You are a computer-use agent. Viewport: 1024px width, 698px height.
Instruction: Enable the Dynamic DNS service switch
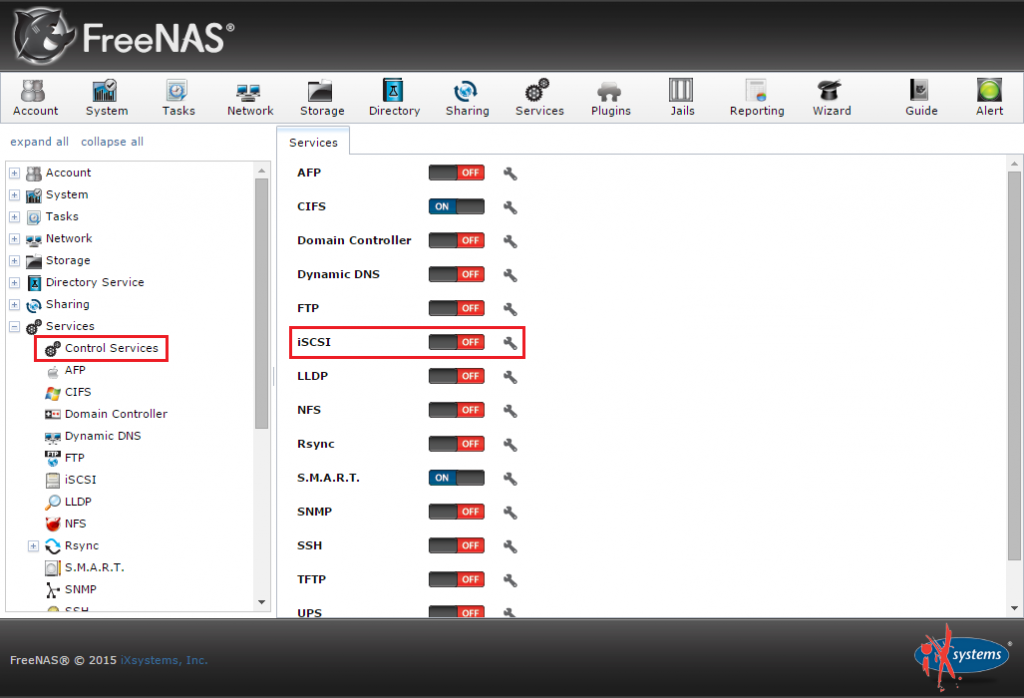click(x=456, y=274)
